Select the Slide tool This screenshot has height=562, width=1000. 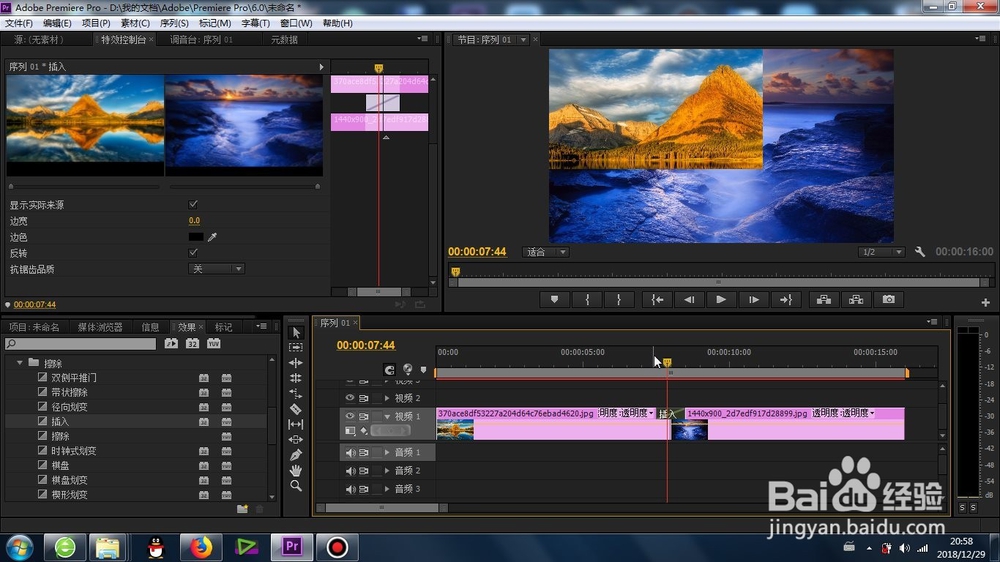pos(296,440)
